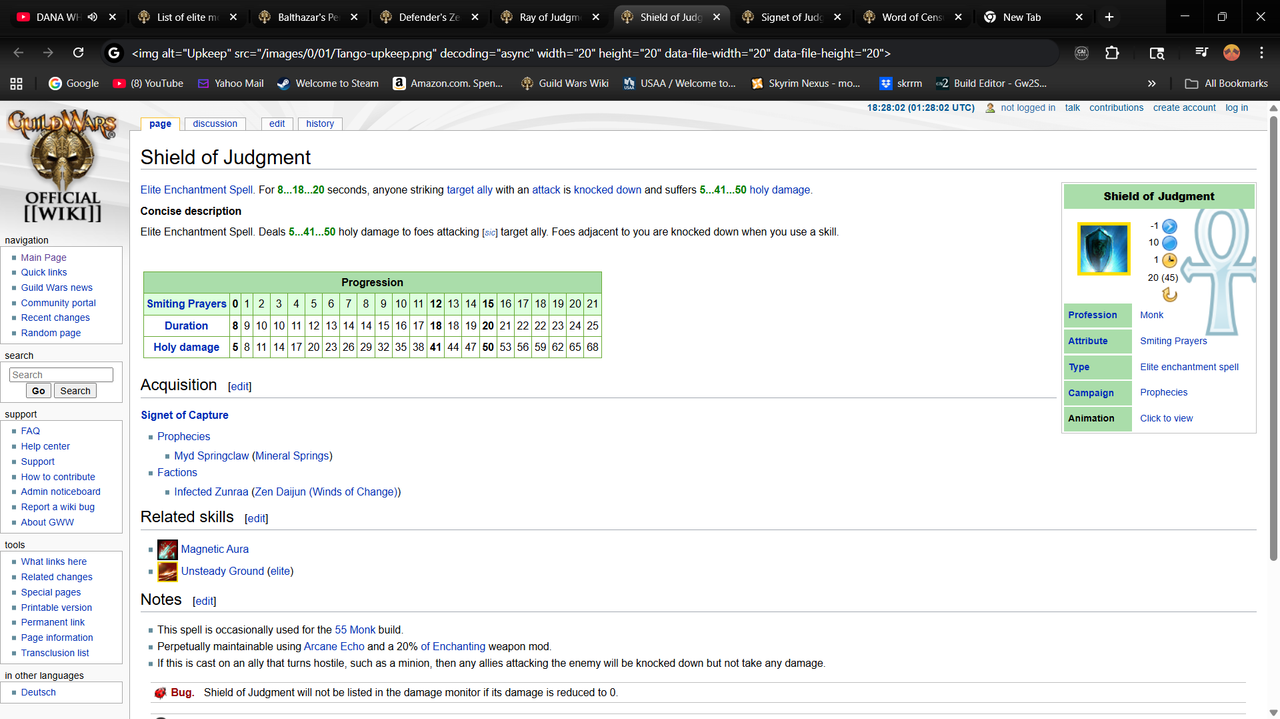Click the Magnetic Aura skill icon
The height and width of the screenshot is (719, 1280).
pyautogui.click(x=167, y=549)
